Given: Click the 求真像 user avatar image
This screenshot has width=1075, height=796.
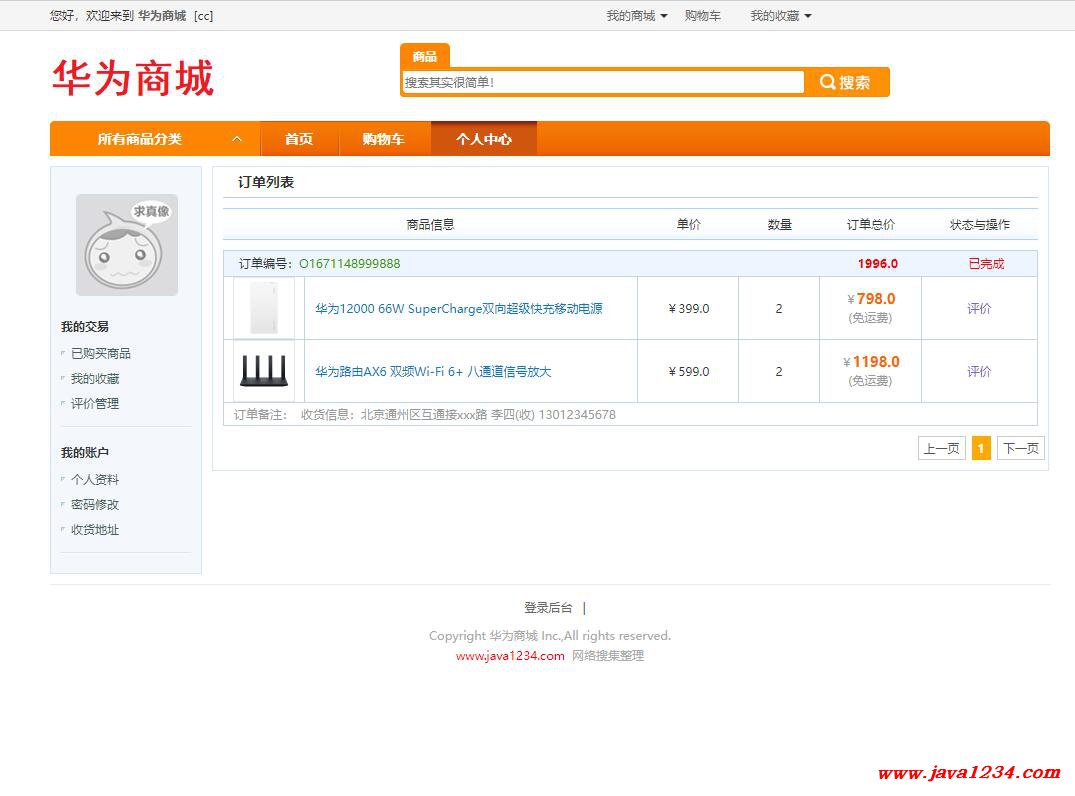Looking at the screenshot, I should [x=127, y=245].
